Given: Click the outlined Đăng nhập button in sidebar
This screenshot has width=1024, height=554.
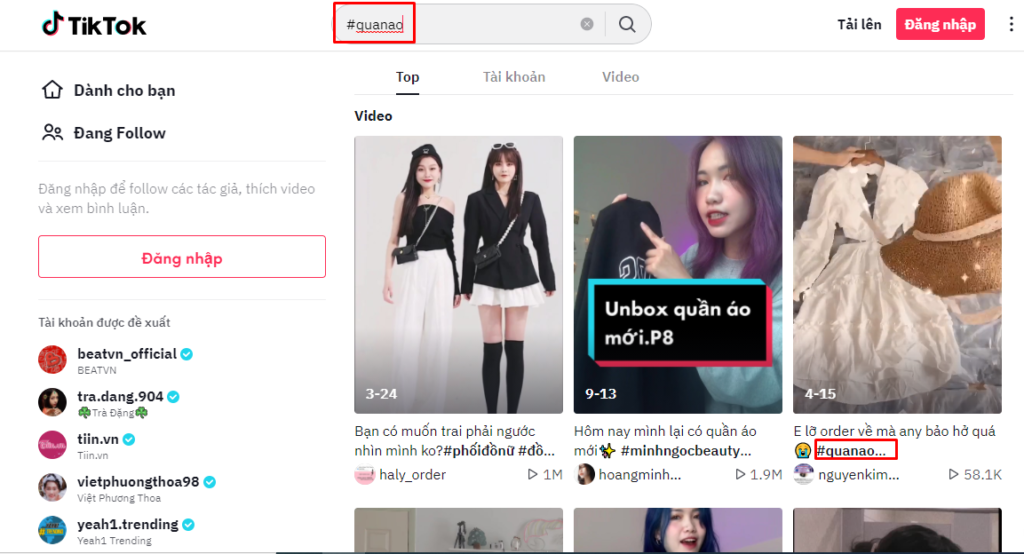Looking at the screenshot, I should (x=182, y=257).
